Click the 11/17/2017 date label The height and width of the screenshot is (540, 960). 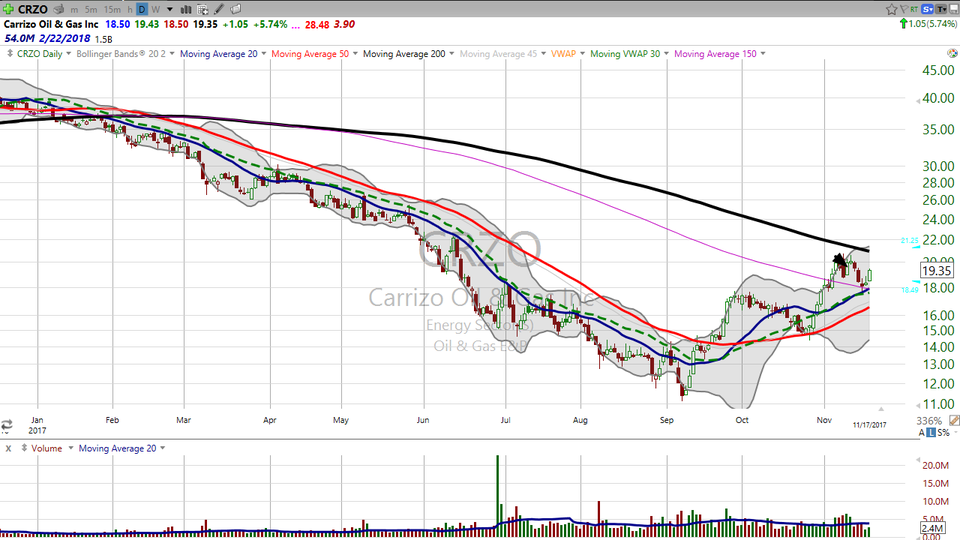click(x=869, y=425)
